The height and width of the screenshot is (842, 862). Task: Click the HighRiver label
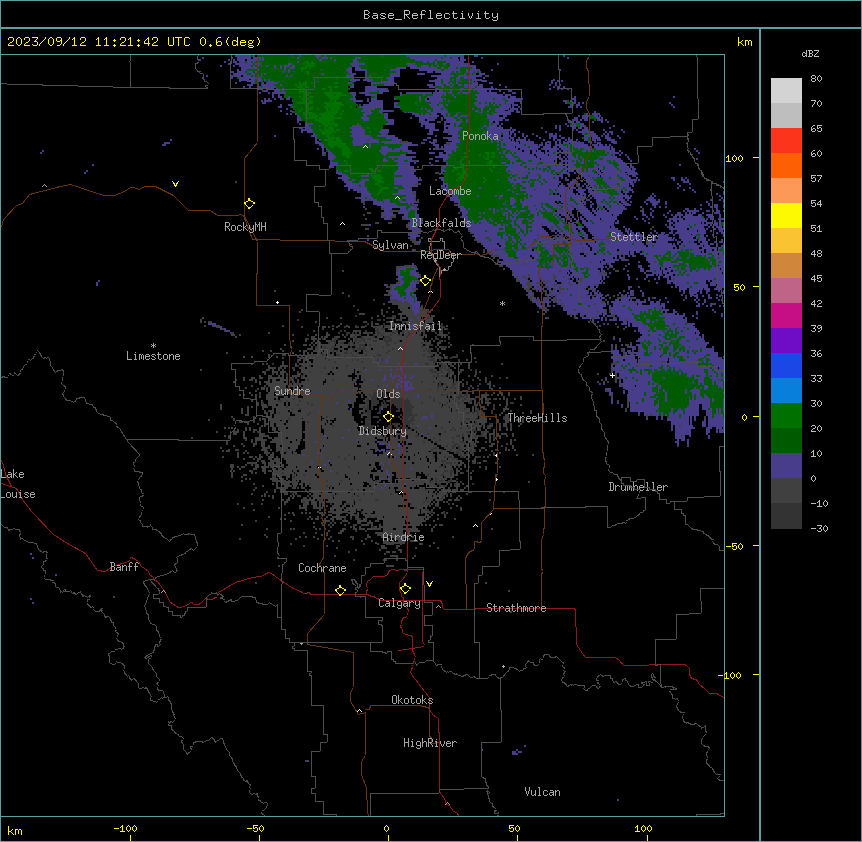tap(430, 743)
